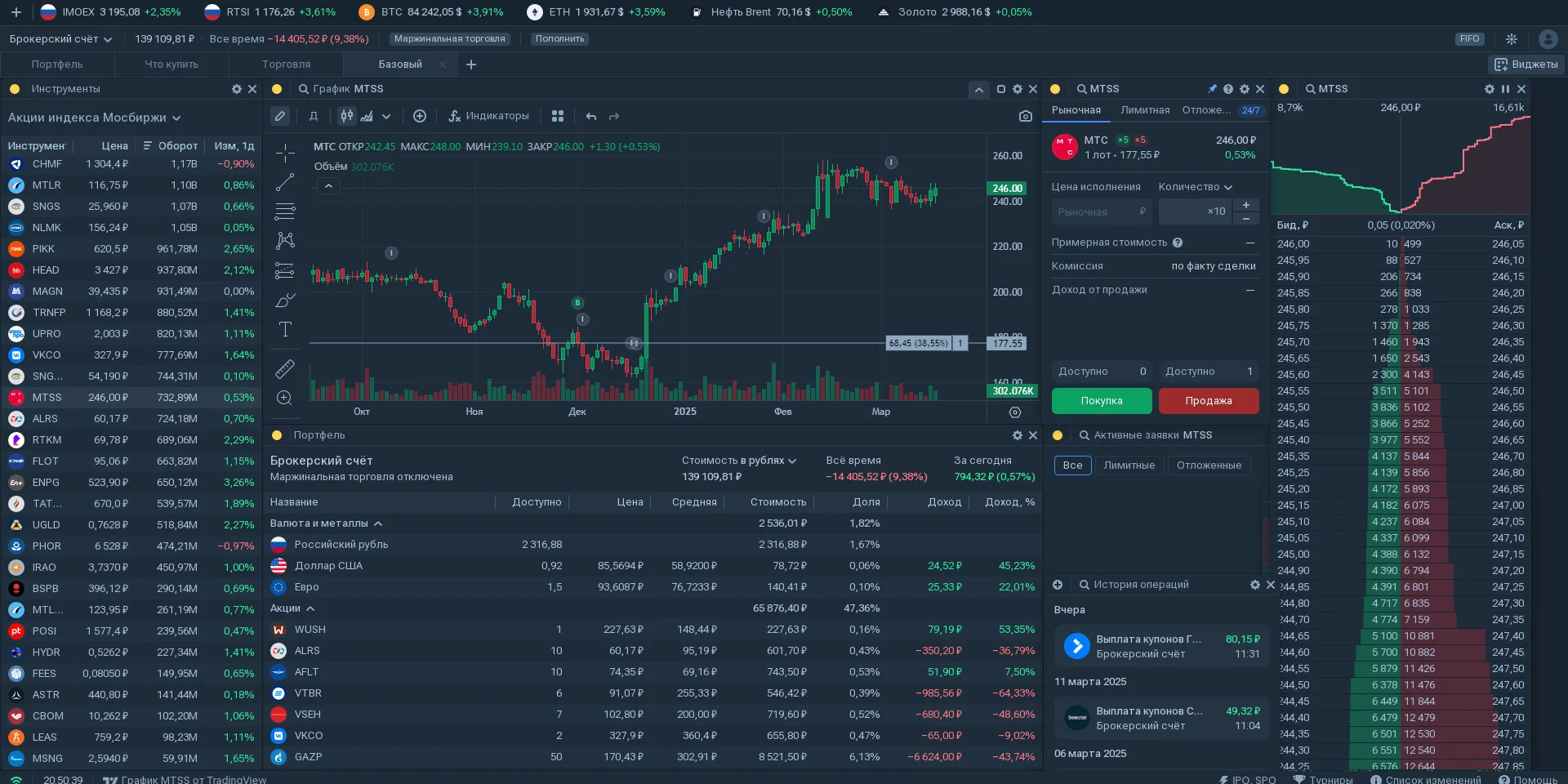The width and height of the screenshot is (1568, 784).
Task: Select the crosshair cursor tool on chart
Action: click(285, 153)
